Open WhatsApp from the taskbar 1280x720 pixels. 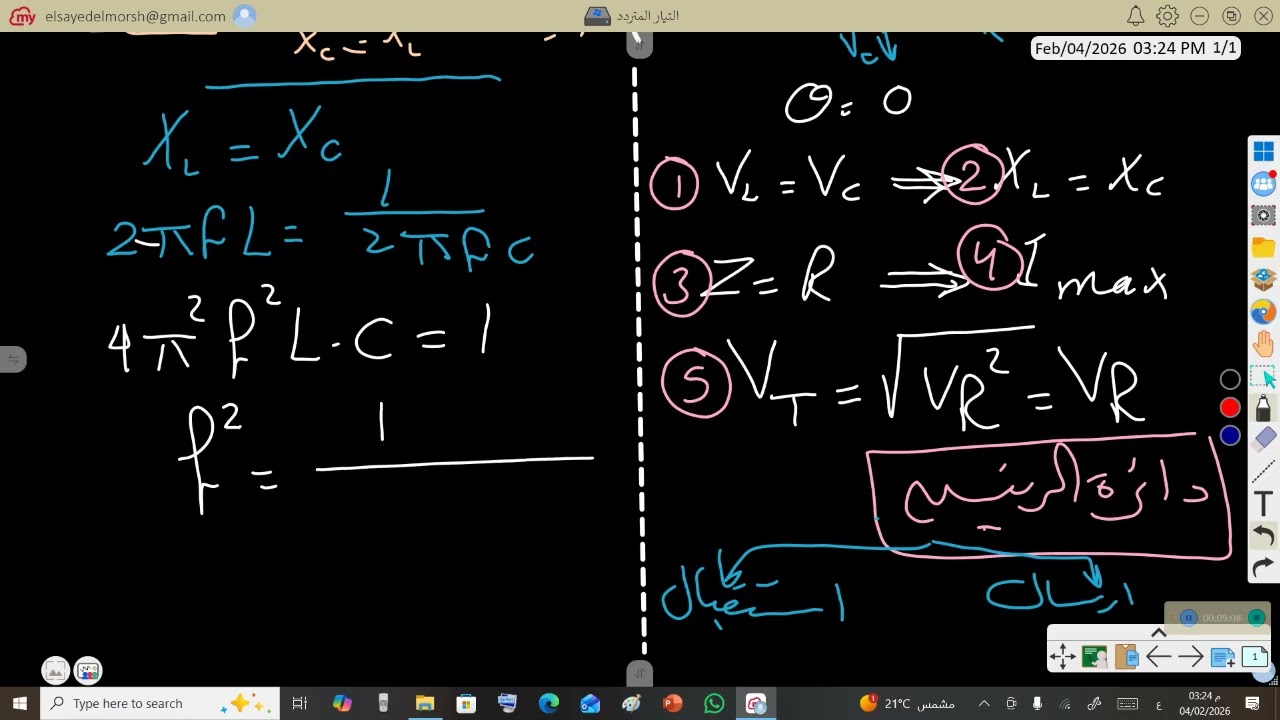click(714, 703)
